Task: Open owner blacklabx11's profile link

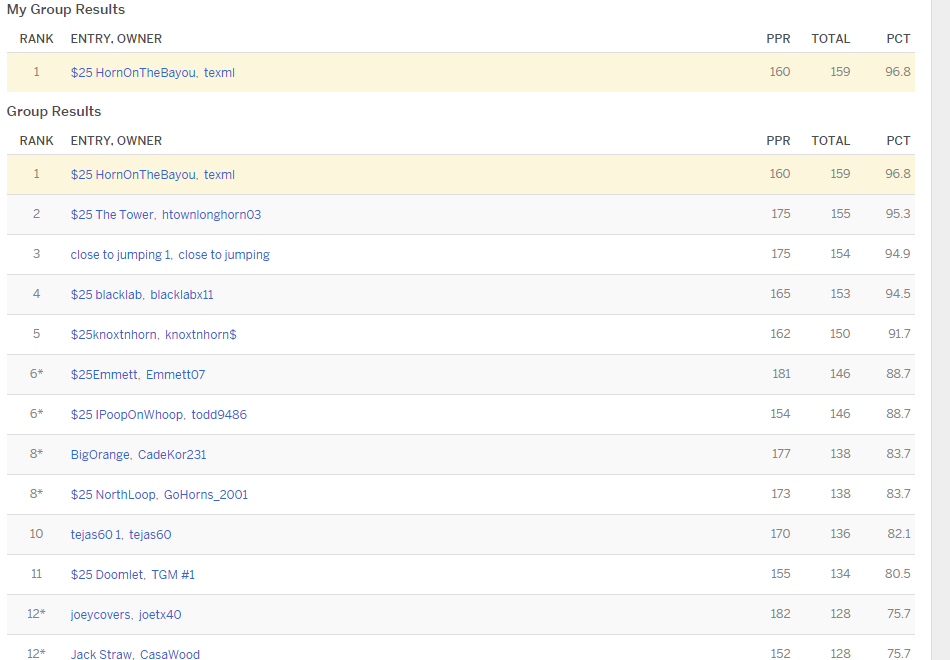Action: [x=182, y=295]
